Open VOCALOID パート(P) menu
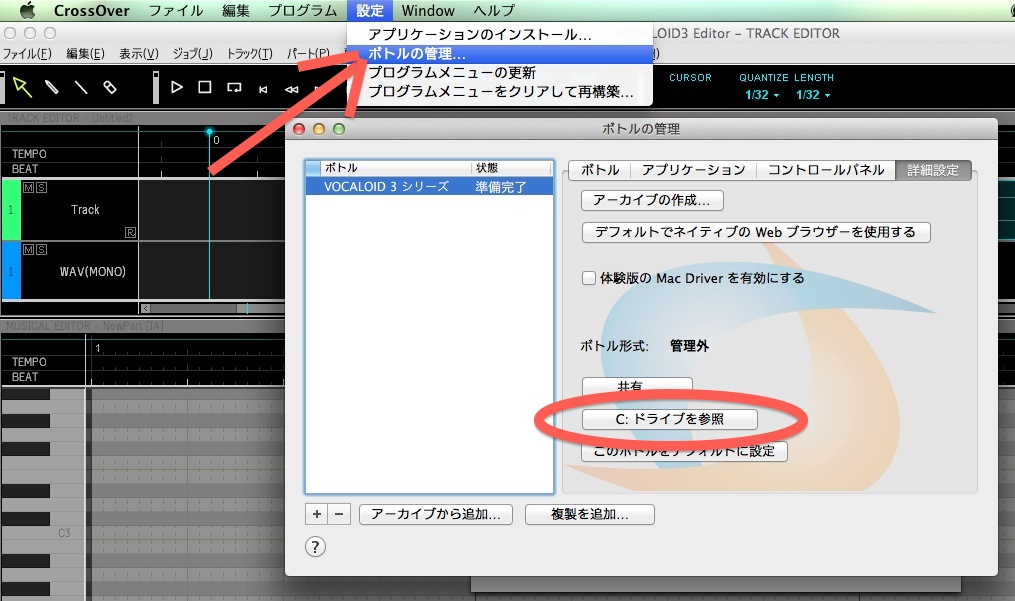The width and height of the screenshot is (1015, 601). [x=308, y=54]
